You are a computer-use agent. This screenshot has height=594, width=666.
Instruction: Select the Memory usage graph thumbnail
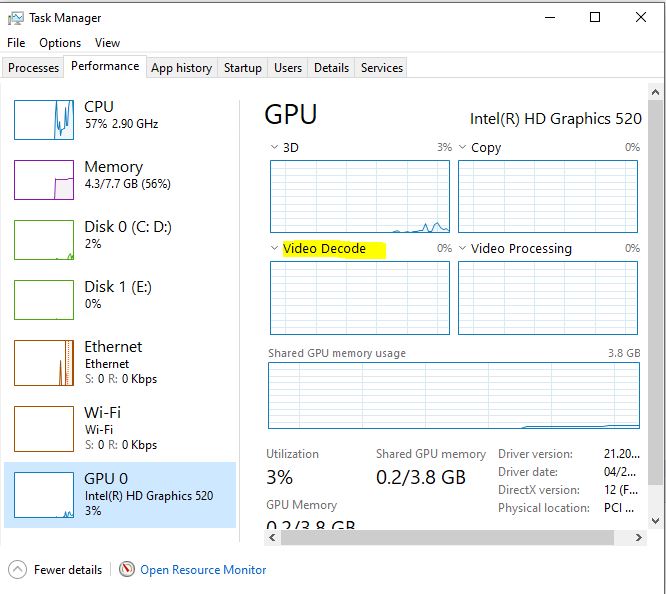coord(44,180)
